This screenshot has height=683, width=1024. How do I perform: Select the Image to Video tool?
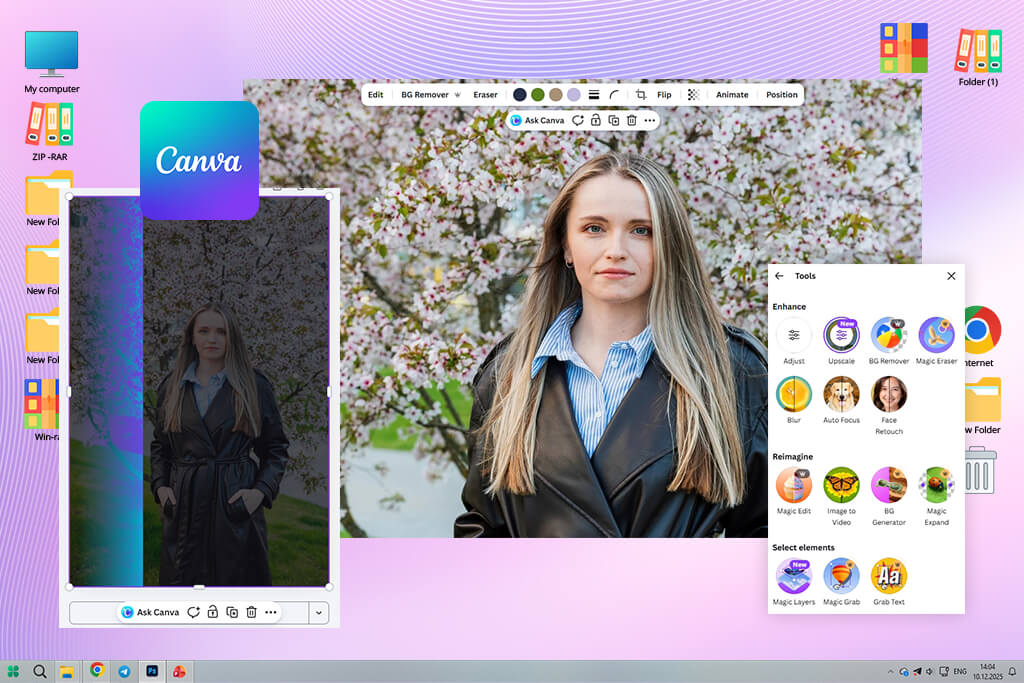[841, 485]
